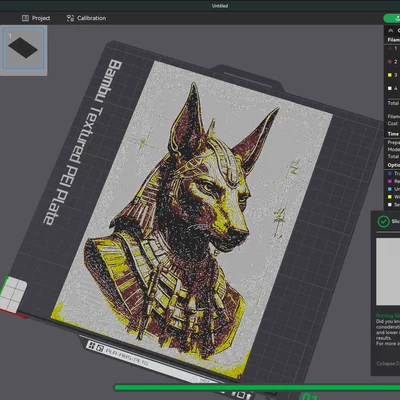This screenshot has width=400, height=400.
Task: Collapse the color scheme legend with the chevron
Action: pyautogui.click(x=391, y=31)
